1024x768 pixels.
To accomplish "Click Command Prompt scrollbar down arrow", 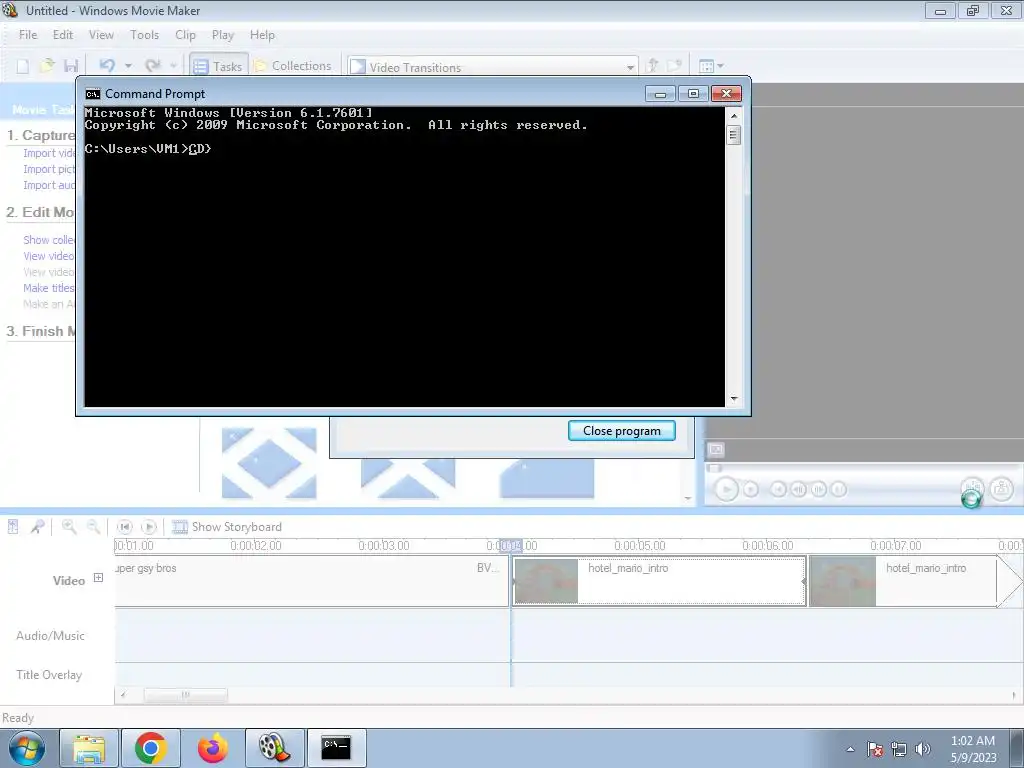I will point(734,398).
